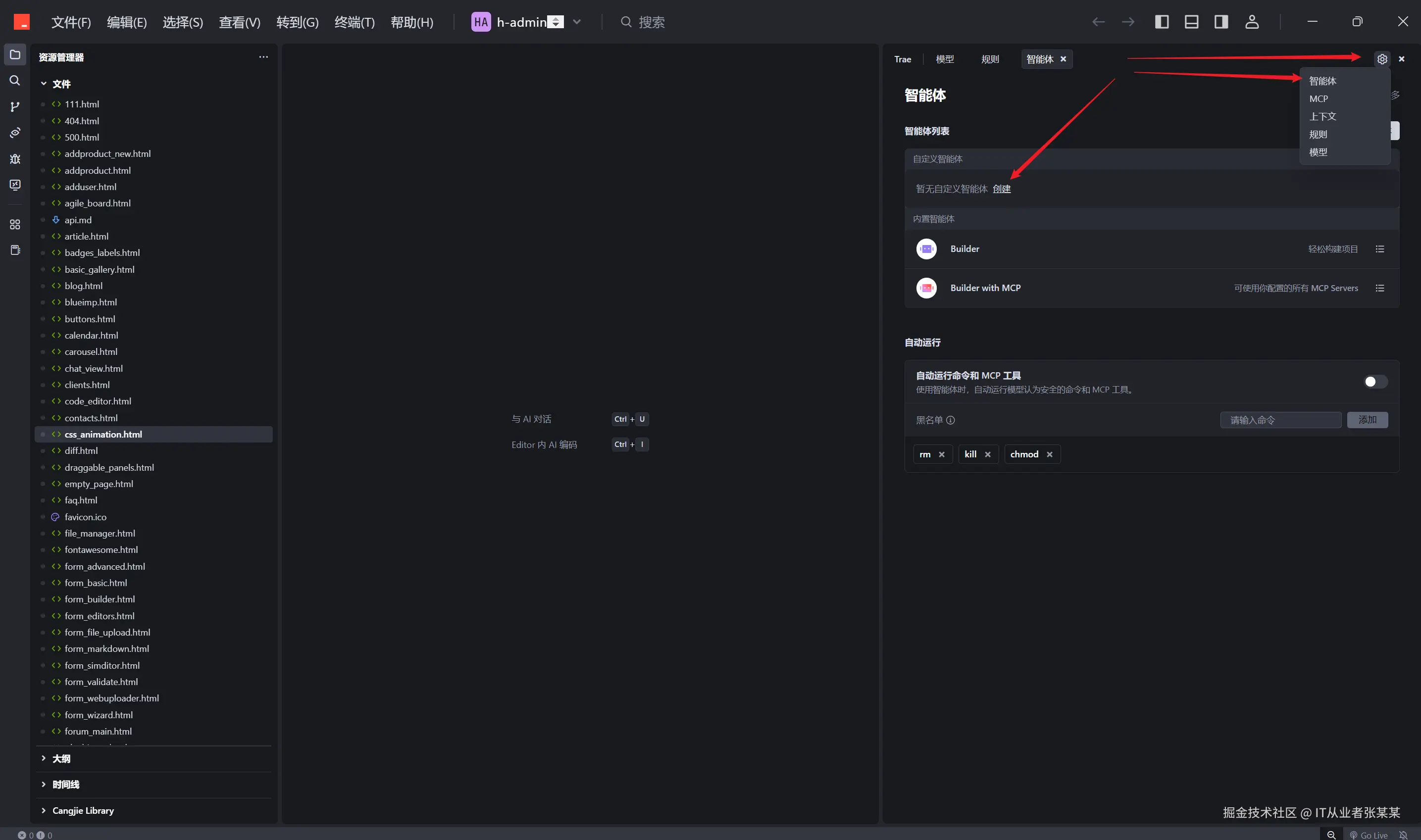Open the Extensions icon in activity bar
The width and height of the screenshot is (1421, 840).
[15, 224]
